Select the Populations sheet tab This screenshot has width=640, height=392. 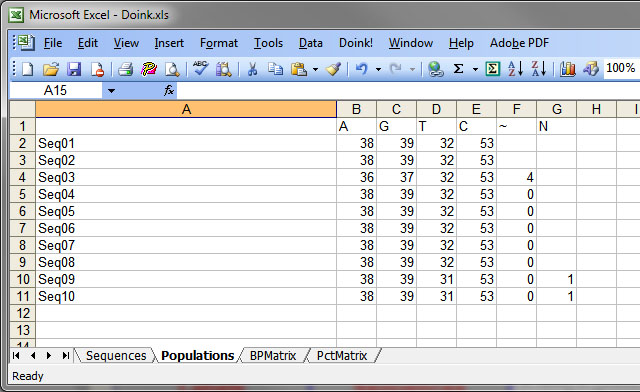tap(198, 356)
